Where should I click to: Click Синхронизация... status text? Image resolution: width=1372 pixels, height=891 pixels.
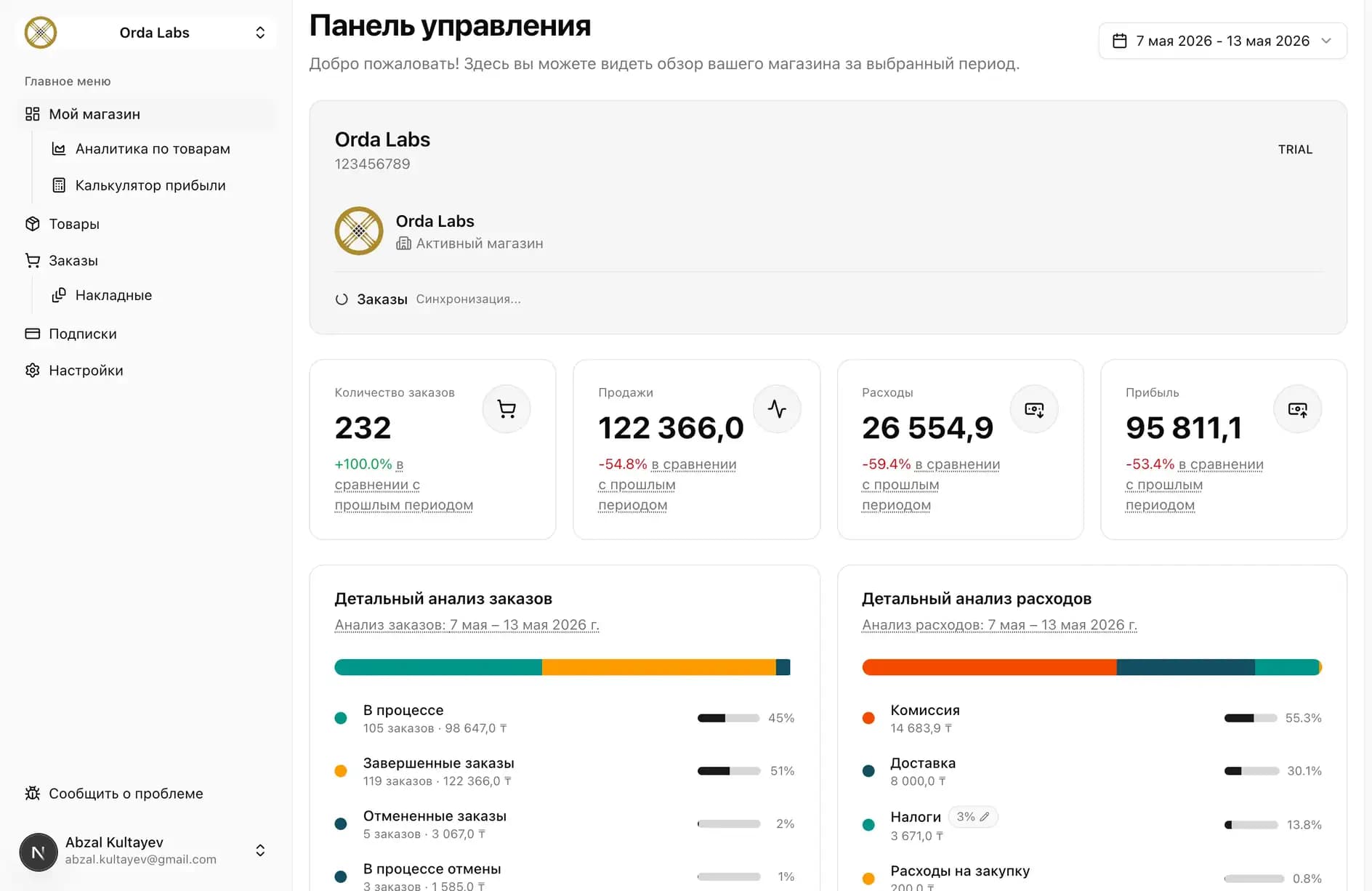468,299
